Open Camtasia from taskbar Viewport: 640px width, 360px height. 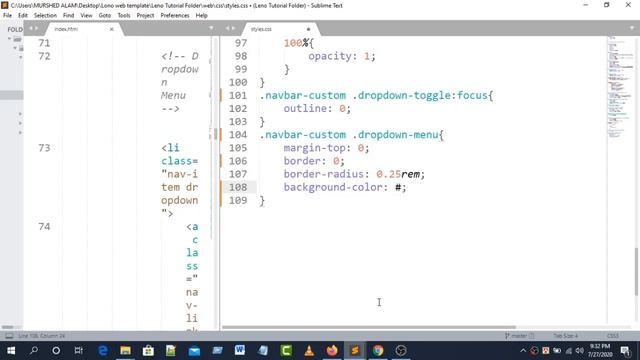tap(286, 351)
